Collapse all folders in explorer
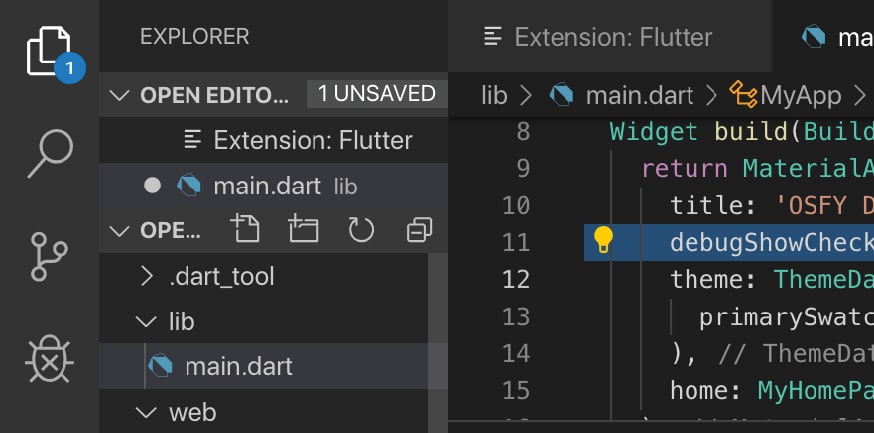 pos(419,229)
